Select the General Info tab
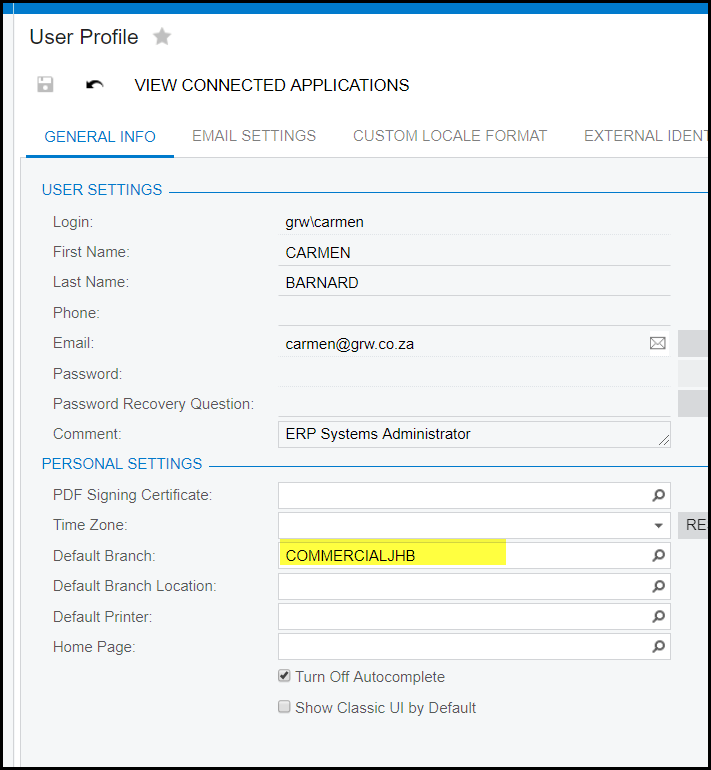 pyautogui.click(x=100, y=137)
